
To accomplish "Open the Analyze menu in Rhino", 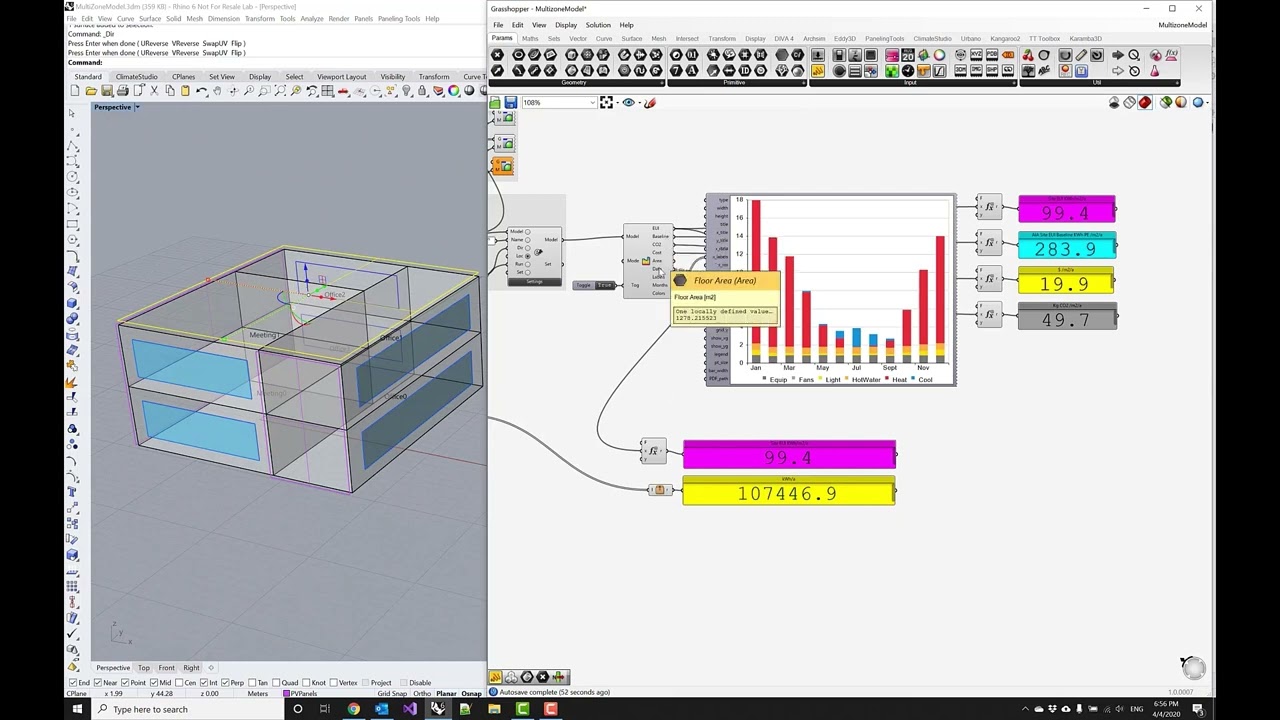I will (311, 18).
